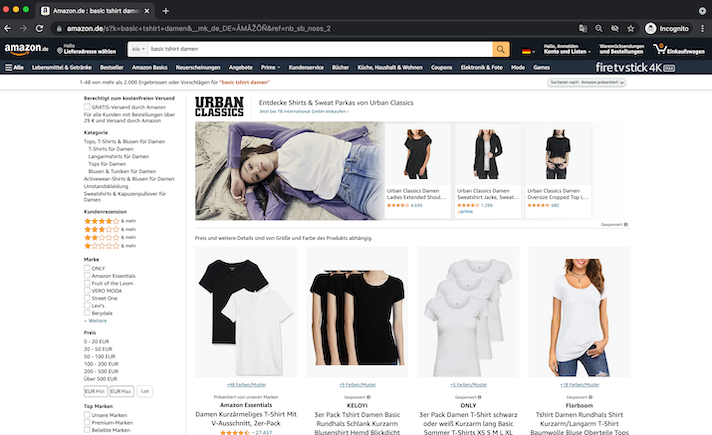Image resolution: width=712 pixels, height=435 pixels.
Task: Open the search category Alle dropdown
Action: point(137,49)
